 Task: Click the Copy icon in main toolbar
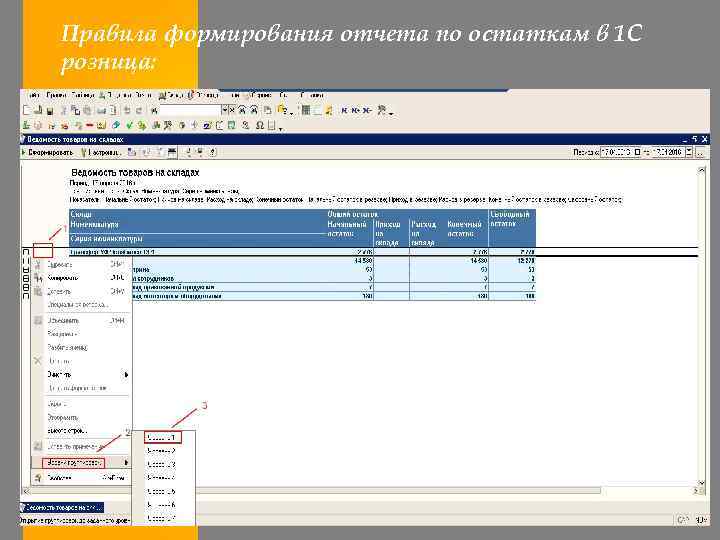coord(75,111)
